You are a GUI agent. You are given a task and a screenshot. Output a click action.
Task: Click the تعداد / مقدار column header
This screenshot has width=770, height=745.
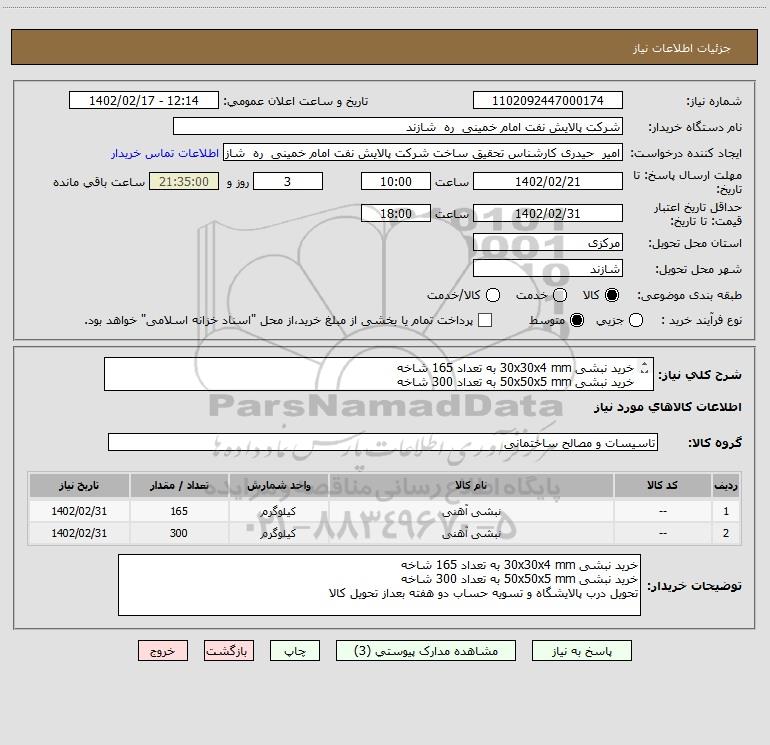179,486
